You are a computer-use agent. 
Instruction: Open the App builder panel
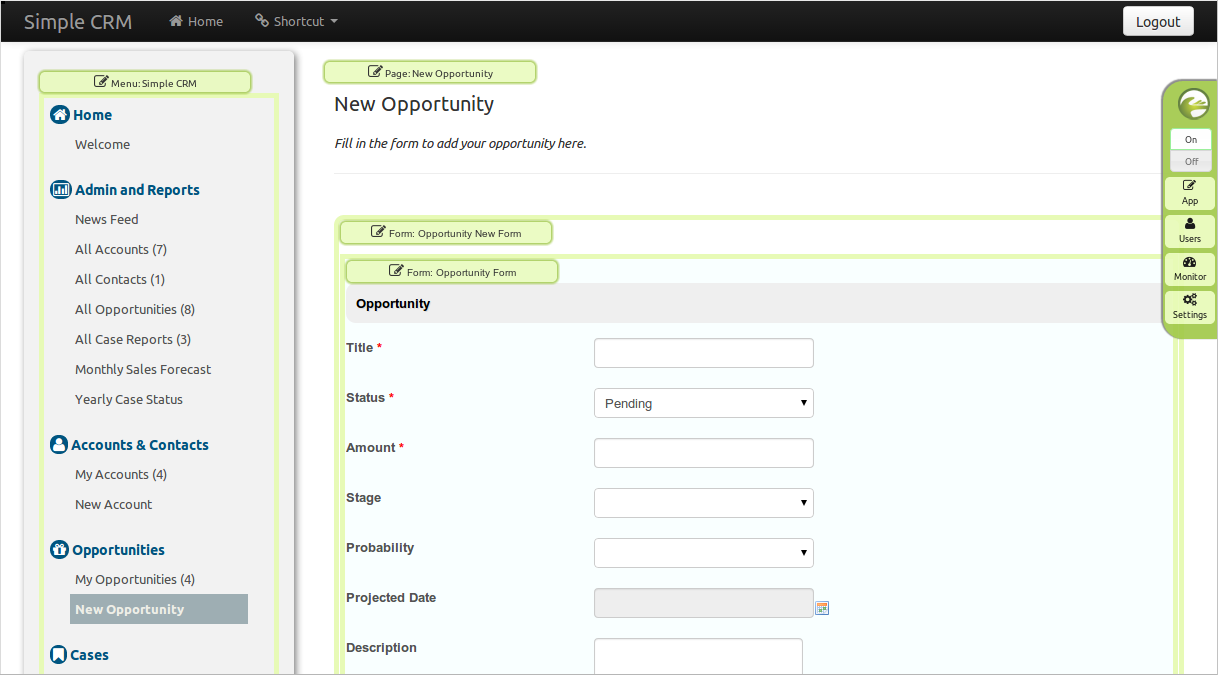[1190, 193]
